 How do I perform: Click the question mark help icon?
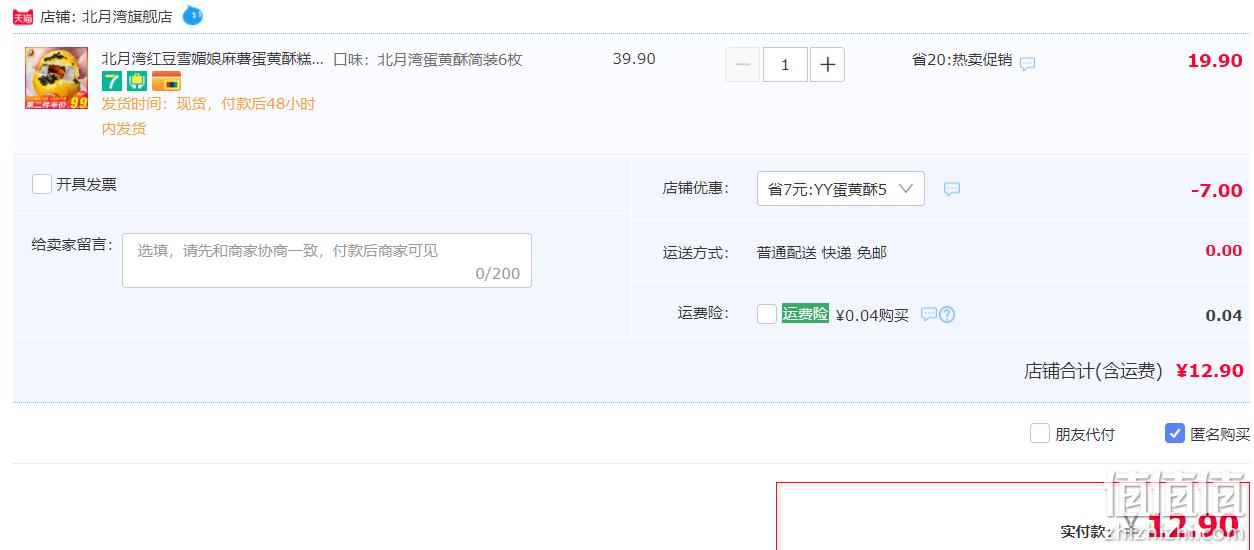pyautogui.click(x=947, y=314)
